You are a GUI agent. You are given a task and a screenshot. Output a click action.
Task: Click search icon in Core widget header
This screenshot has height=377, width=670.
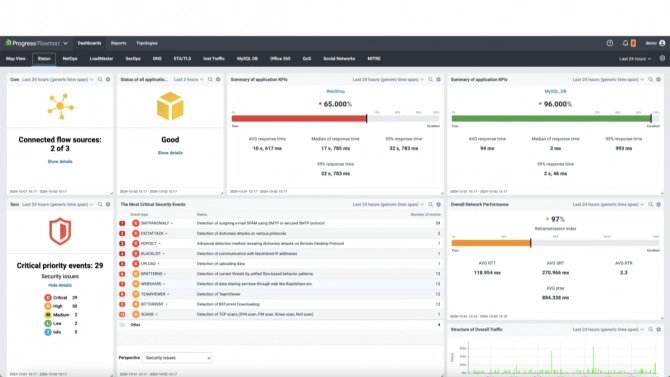pyautogui.click(x=100, y=80)
